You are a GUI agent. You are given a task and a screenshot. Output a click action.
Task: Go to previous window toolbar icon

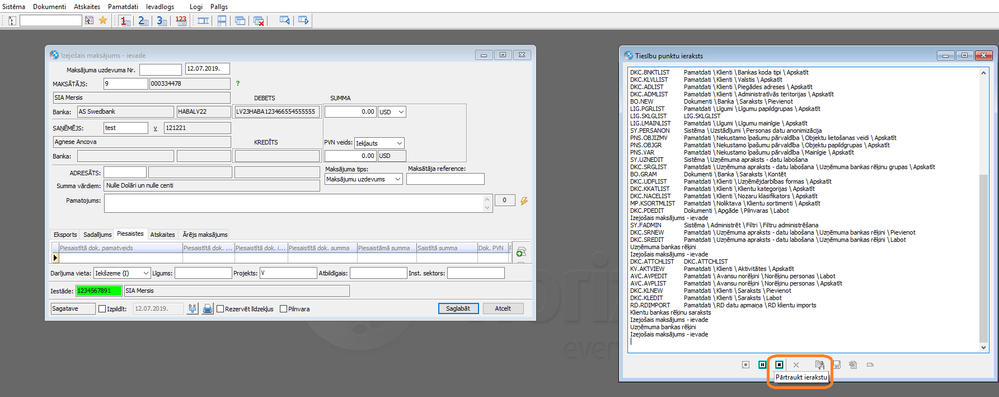285,20
